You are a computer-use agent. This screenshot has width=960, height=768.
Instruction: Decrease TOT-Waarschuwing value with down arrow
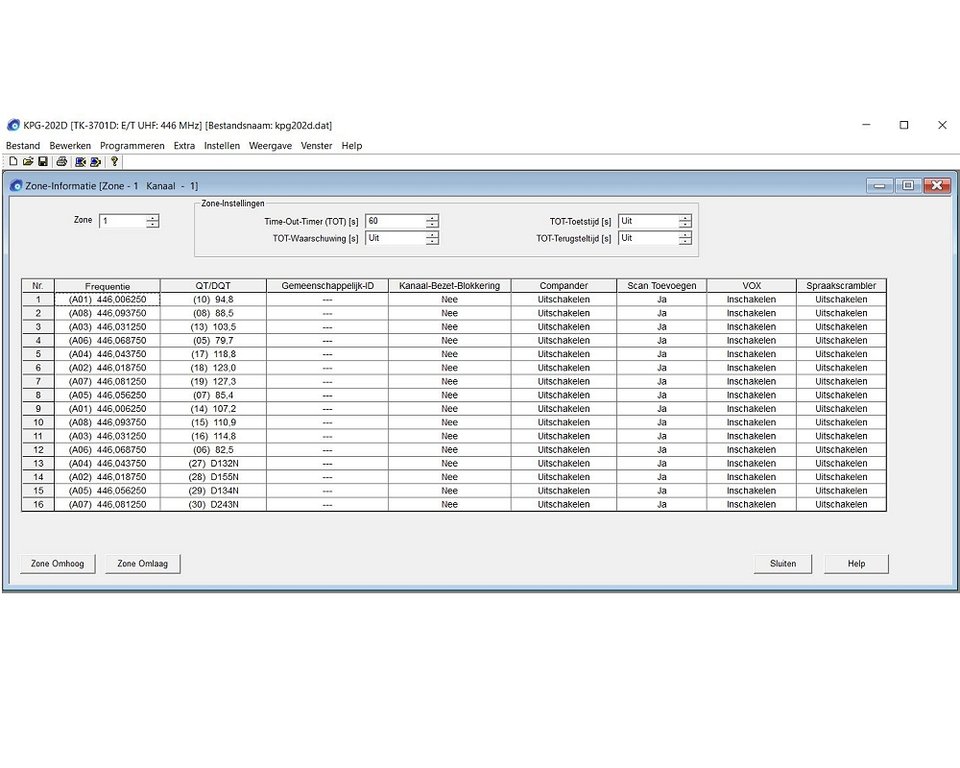click(432, 242)
